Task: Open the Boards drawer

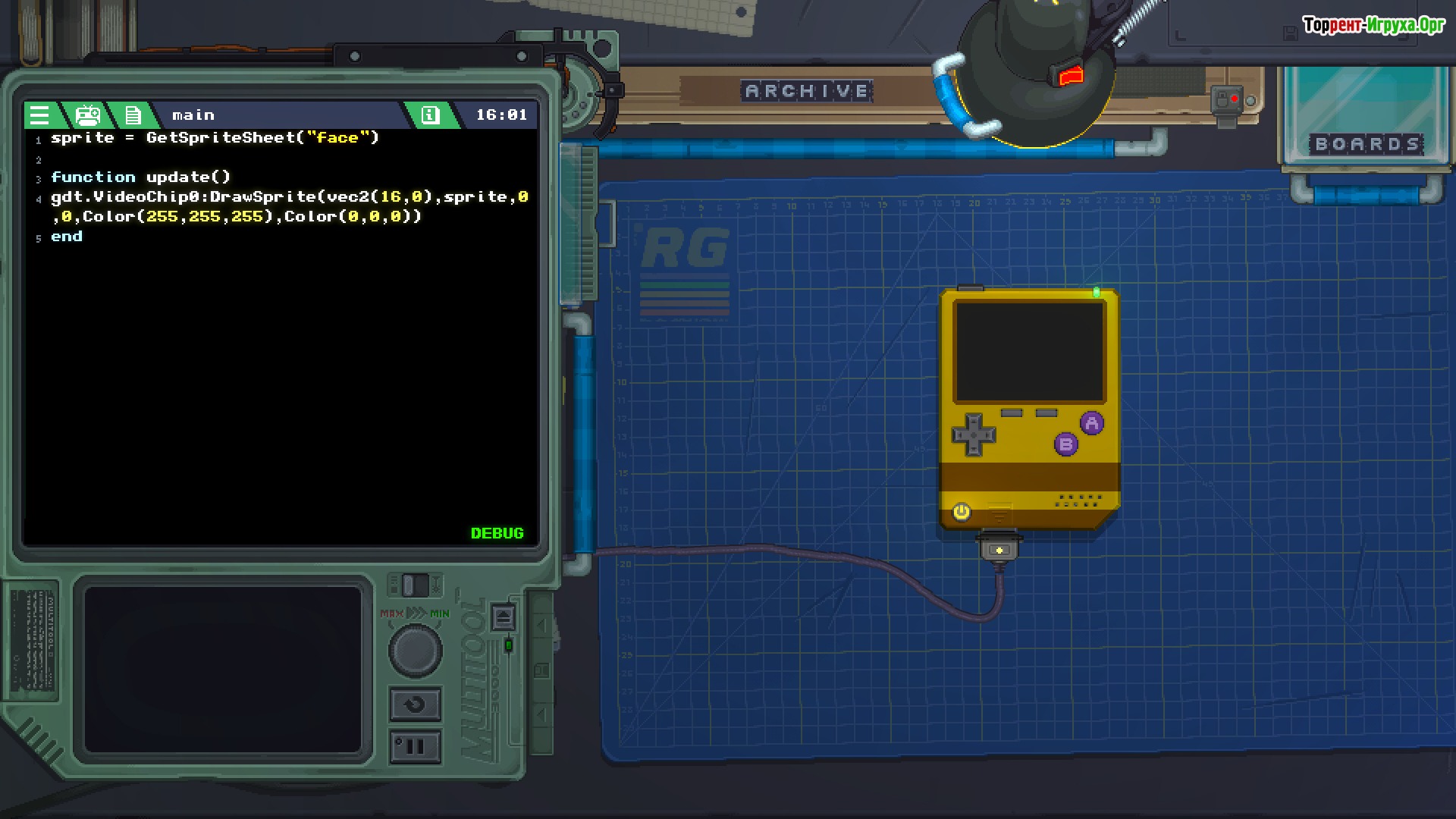Action: 1367,144
